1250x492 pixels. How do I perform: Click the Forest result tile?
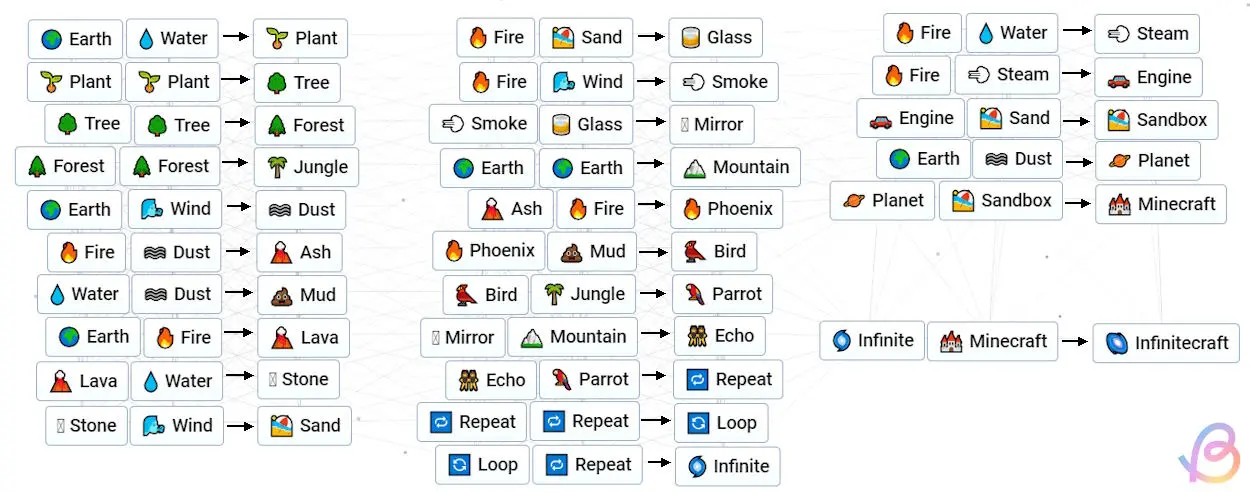[x=305, y=125]
